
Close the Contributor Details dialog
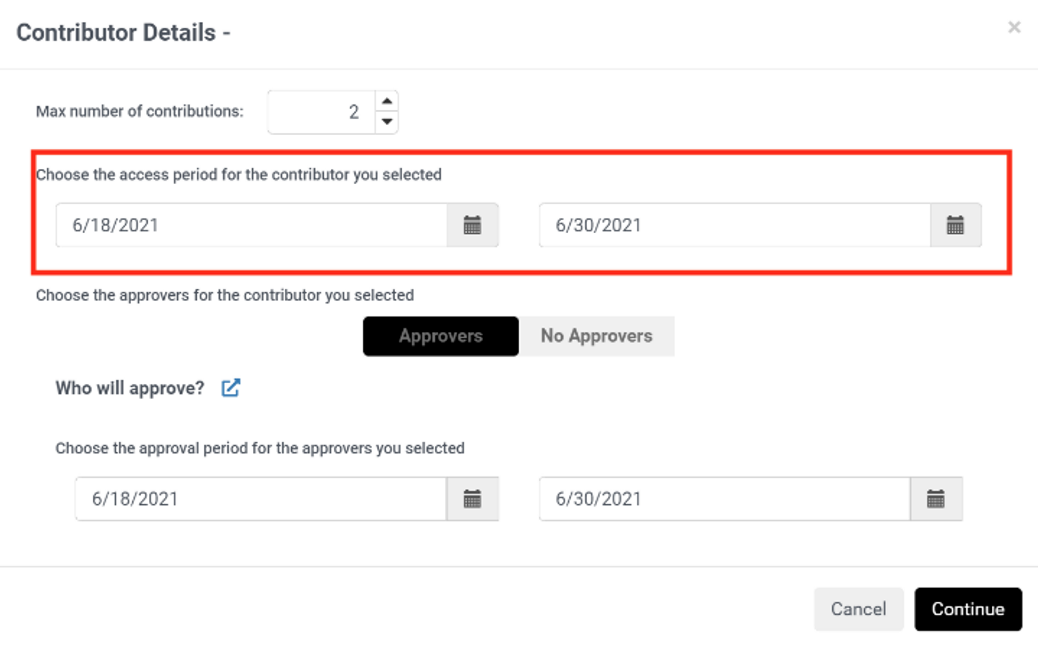[x=1014, y=27]
